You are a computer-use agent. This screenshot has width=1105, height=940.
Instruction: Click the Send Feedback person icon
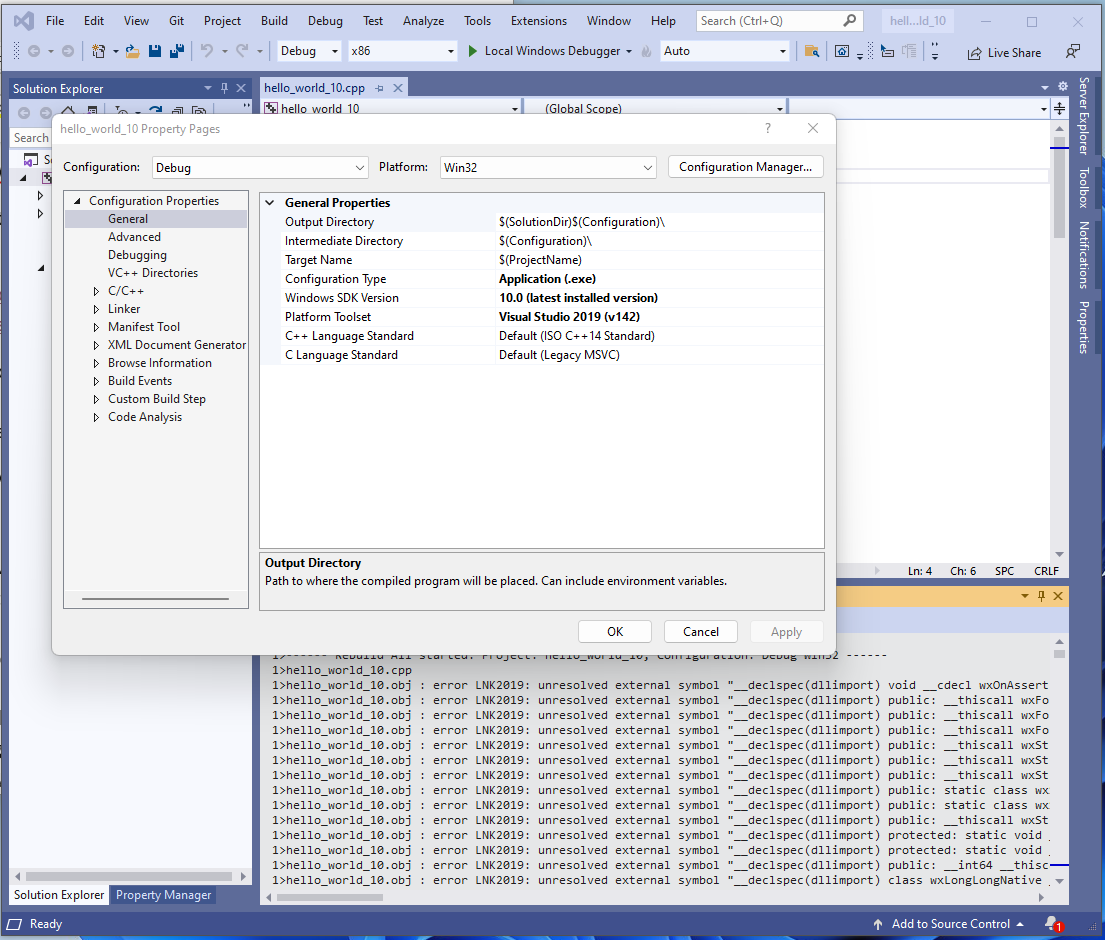point(1073,51)
